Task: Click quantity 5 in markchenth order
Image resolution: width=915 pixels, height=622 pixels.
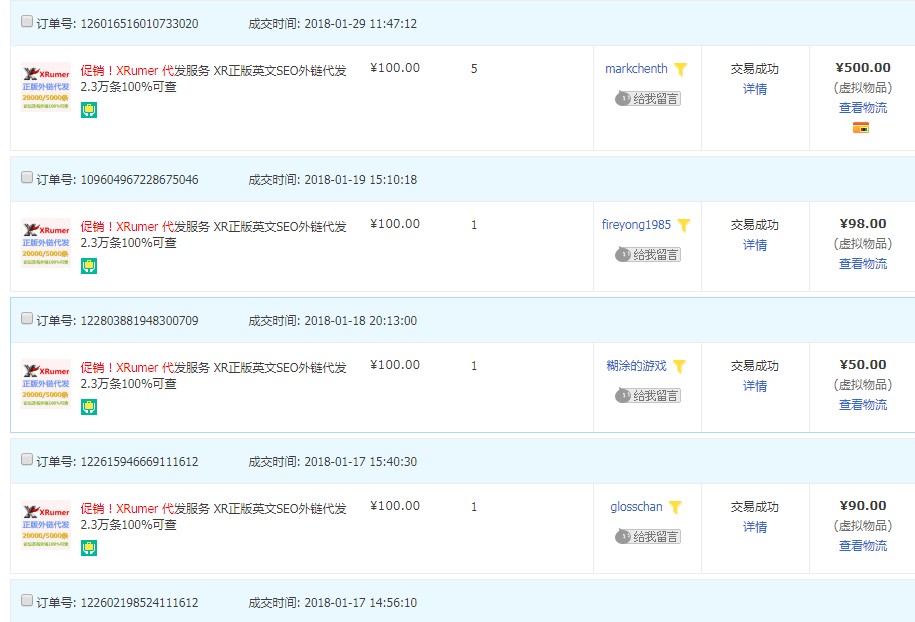Action: point(474,69)
